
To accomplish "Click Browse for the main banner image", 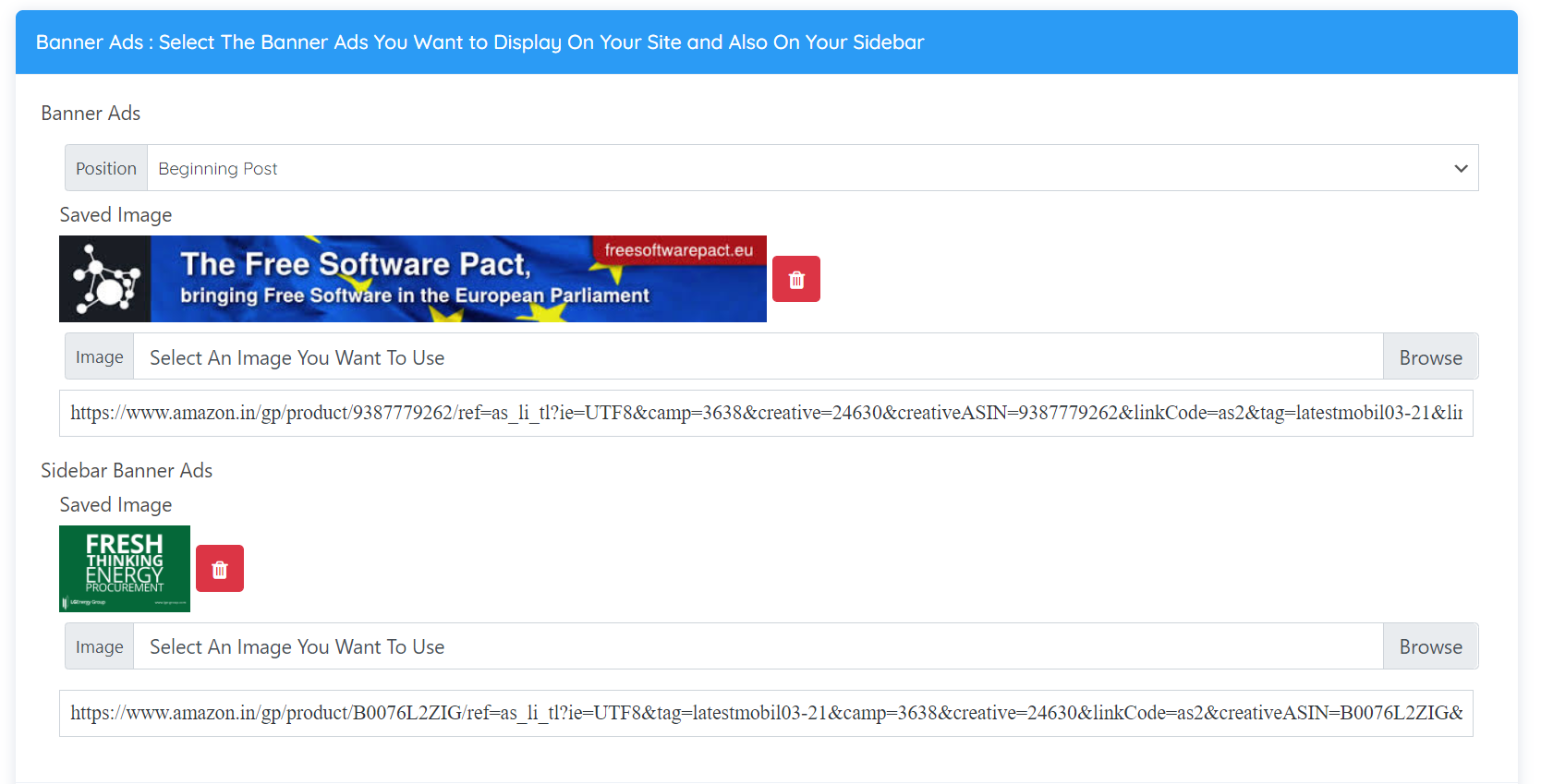I will (x=1430, y=357).
